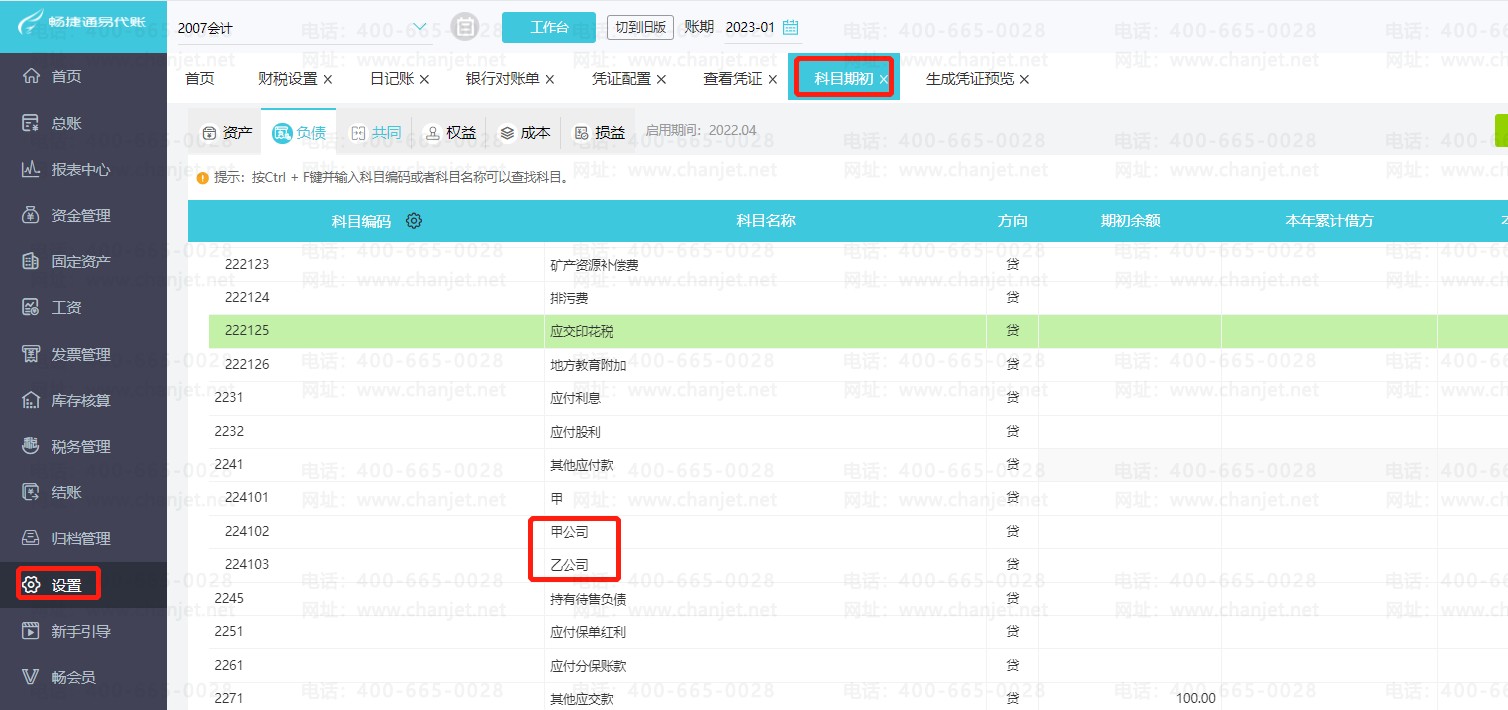Select the 损益 category tab
Screen dimensions: 1508x710
pos(600,133)
